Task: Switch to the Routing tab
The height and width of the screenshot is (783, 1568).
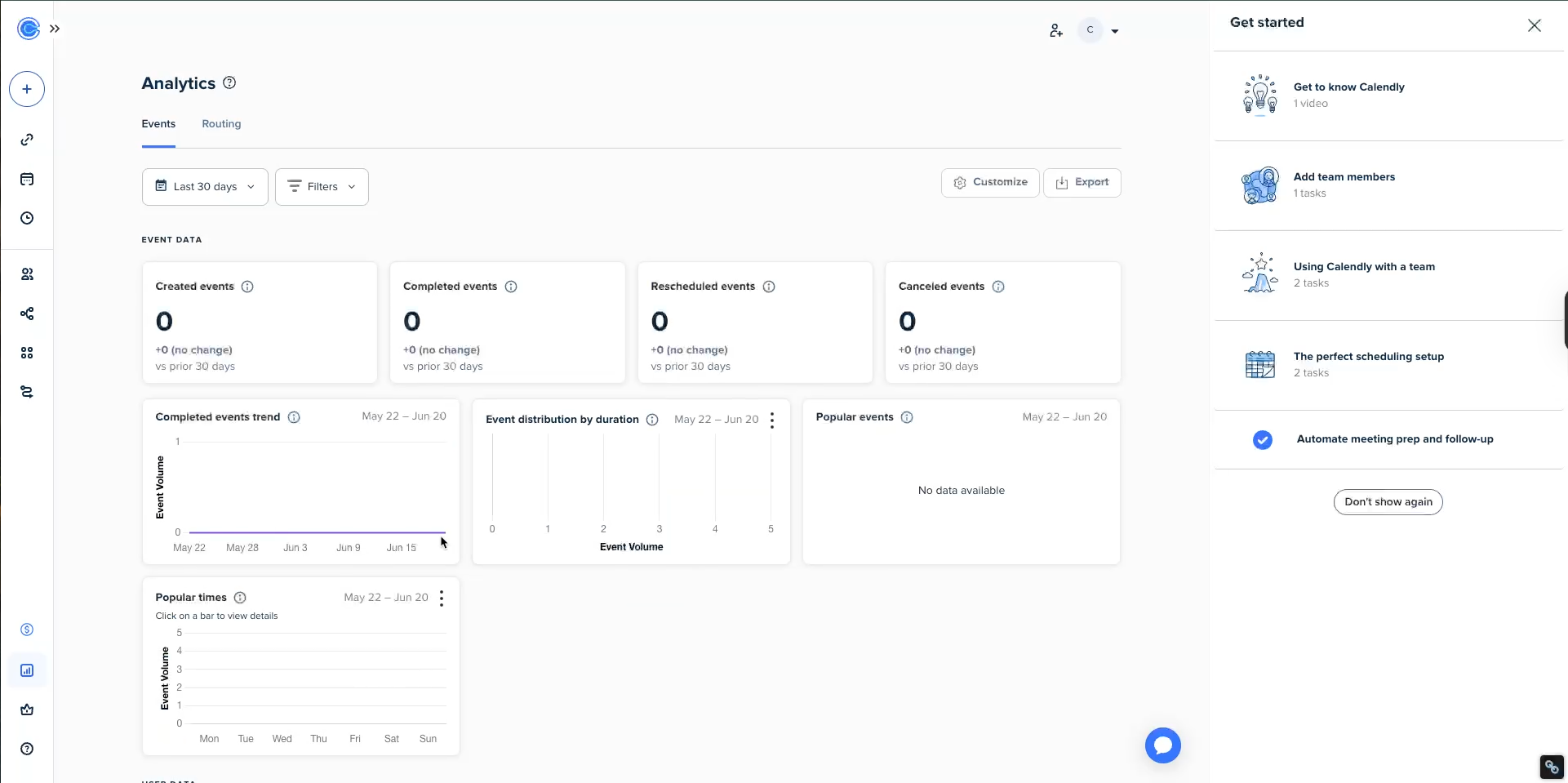Action: pyautogui.click(x=221, y=123)
